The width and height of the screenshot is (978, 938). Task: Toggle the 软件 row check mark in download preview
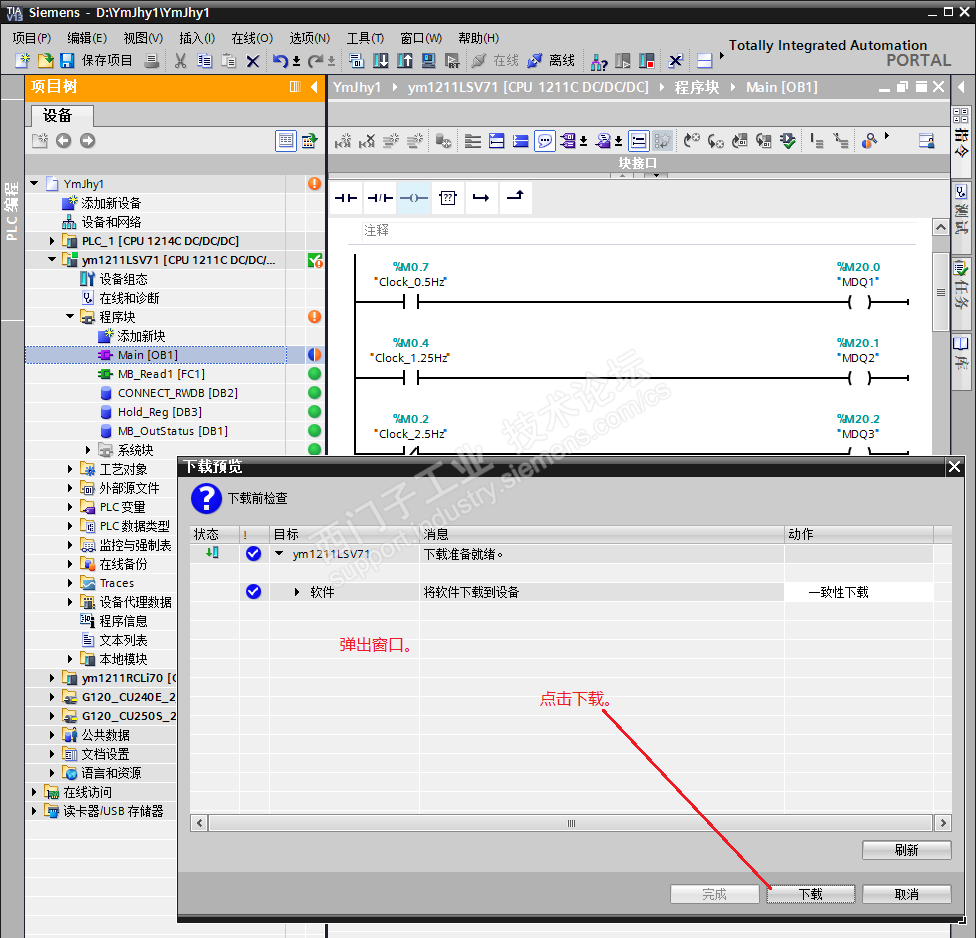(x=253, y=592)
